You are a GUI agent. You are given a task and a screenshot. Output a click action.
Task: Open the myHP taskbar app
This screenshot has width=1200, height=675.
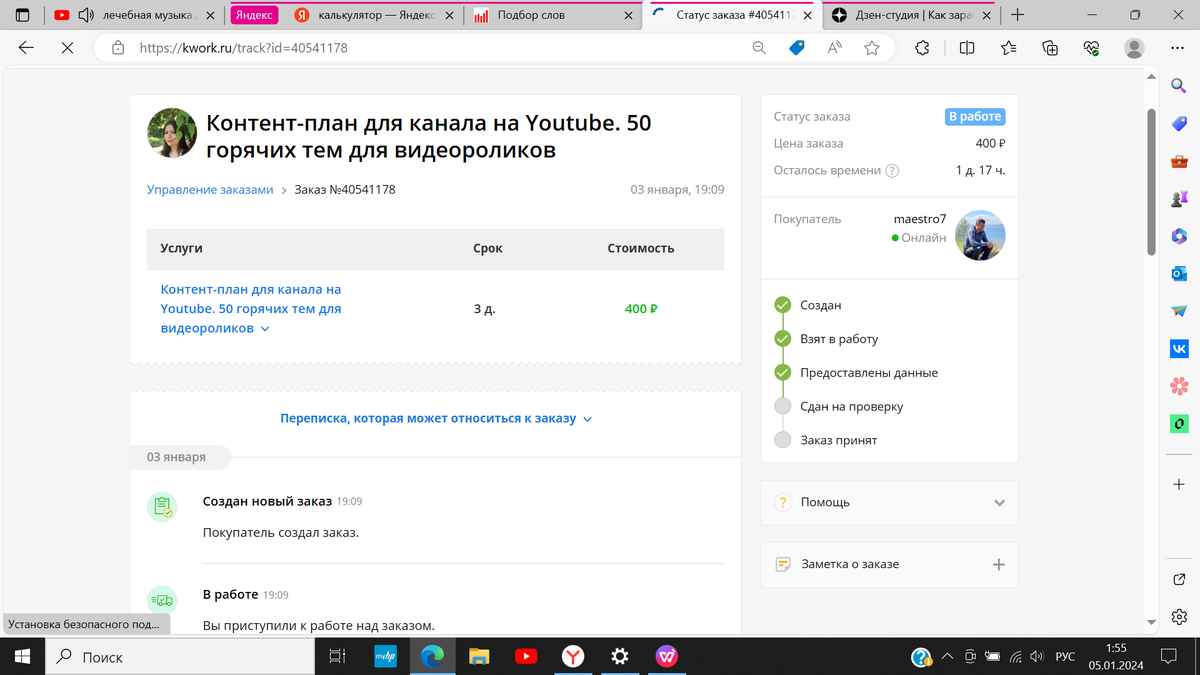pyautogui.click(x=385, y=657)
